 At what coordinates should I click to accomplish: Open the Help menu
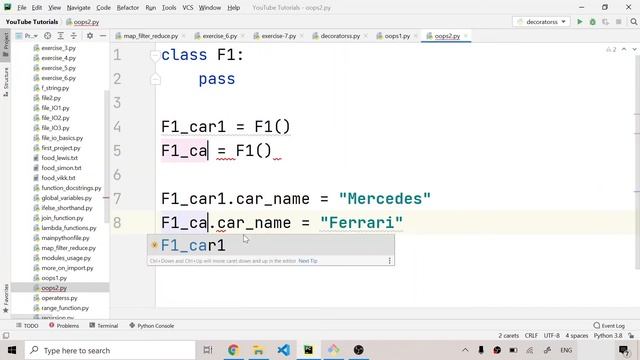[233, 7]
